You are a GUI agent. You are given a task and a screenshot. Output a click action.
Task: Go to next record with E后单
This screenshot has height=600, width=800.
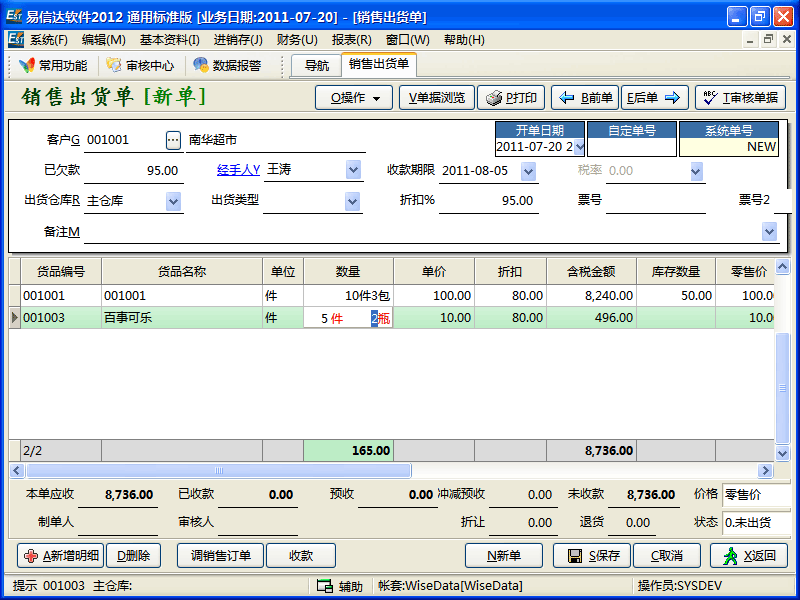654,98
